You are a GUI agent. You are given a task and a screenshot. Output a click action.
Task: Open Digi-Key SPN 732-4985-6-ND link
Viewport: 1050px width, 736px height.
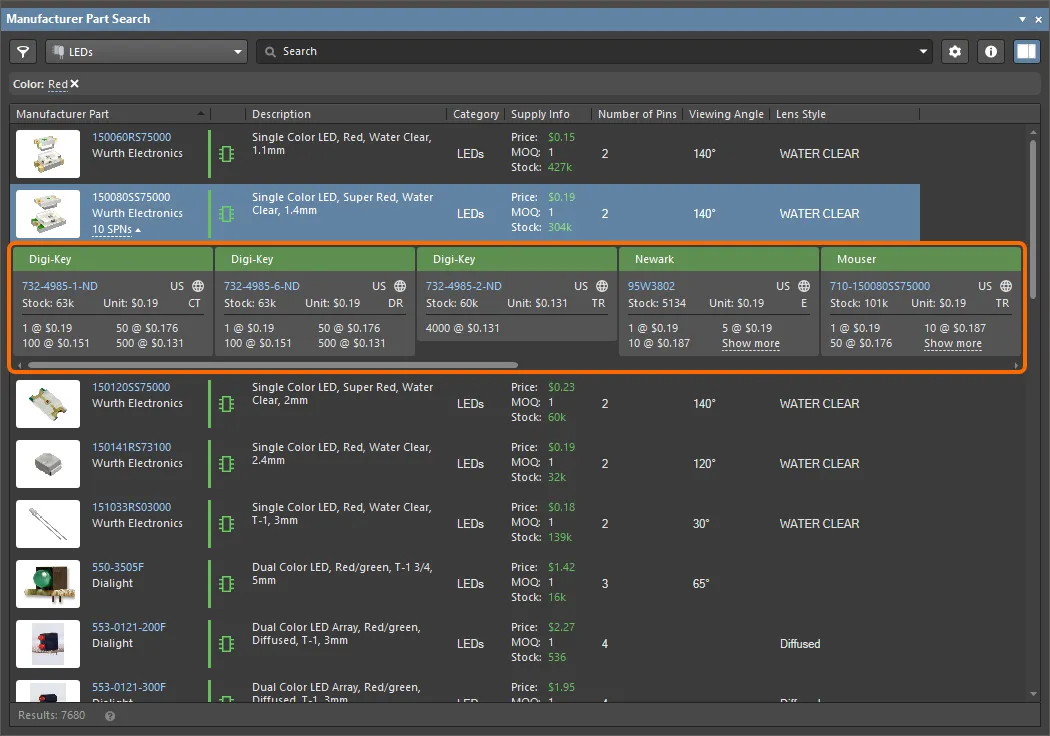[x=262, y=287]
